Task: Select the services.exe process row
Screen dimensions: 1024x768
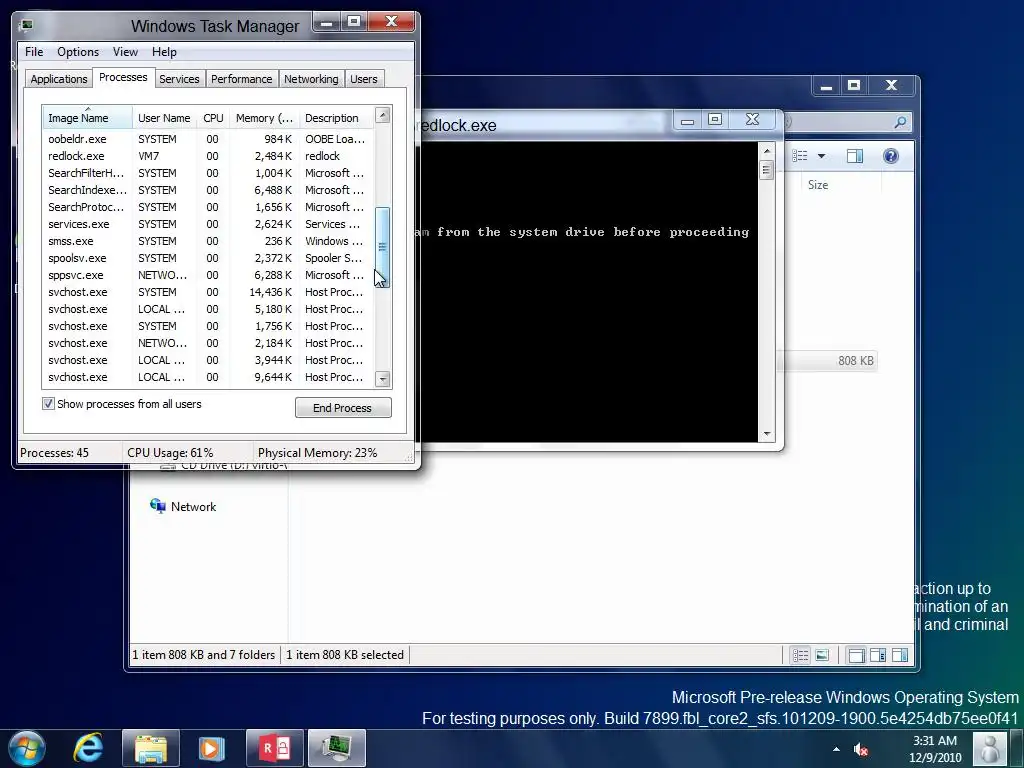Action: point(208,224)
